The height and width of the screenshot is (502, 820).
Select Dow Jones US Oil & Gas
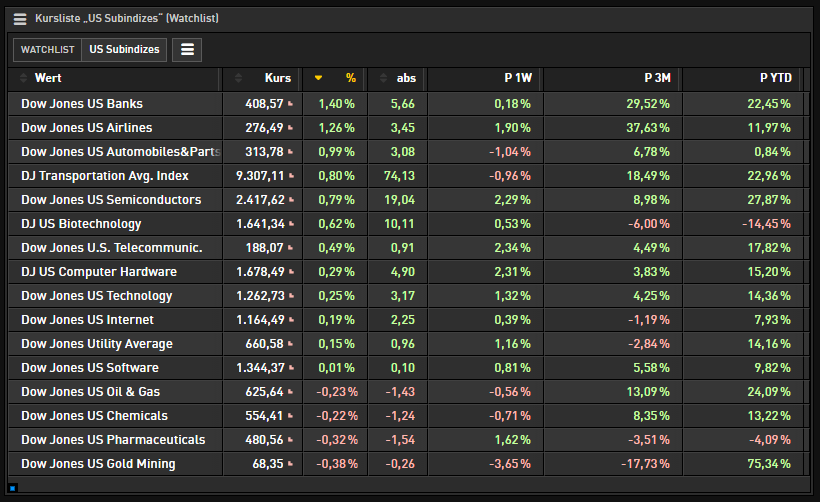[90, 393]
